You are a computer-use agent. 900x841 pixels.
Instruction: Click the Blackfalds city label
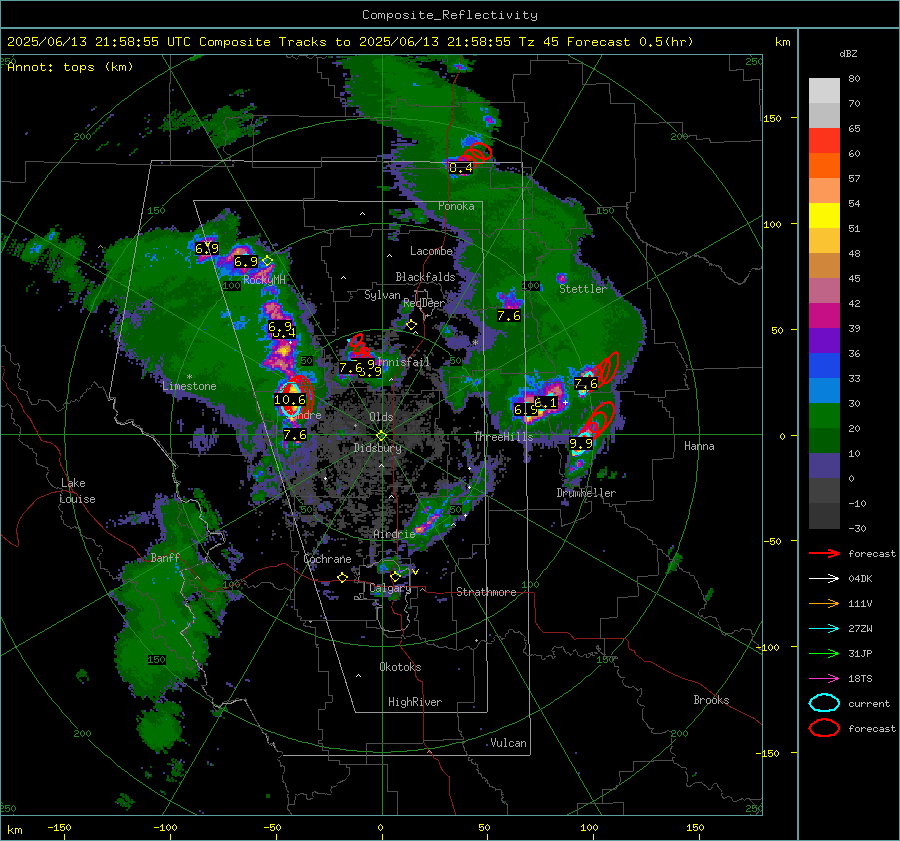click(x=425, y=277)
